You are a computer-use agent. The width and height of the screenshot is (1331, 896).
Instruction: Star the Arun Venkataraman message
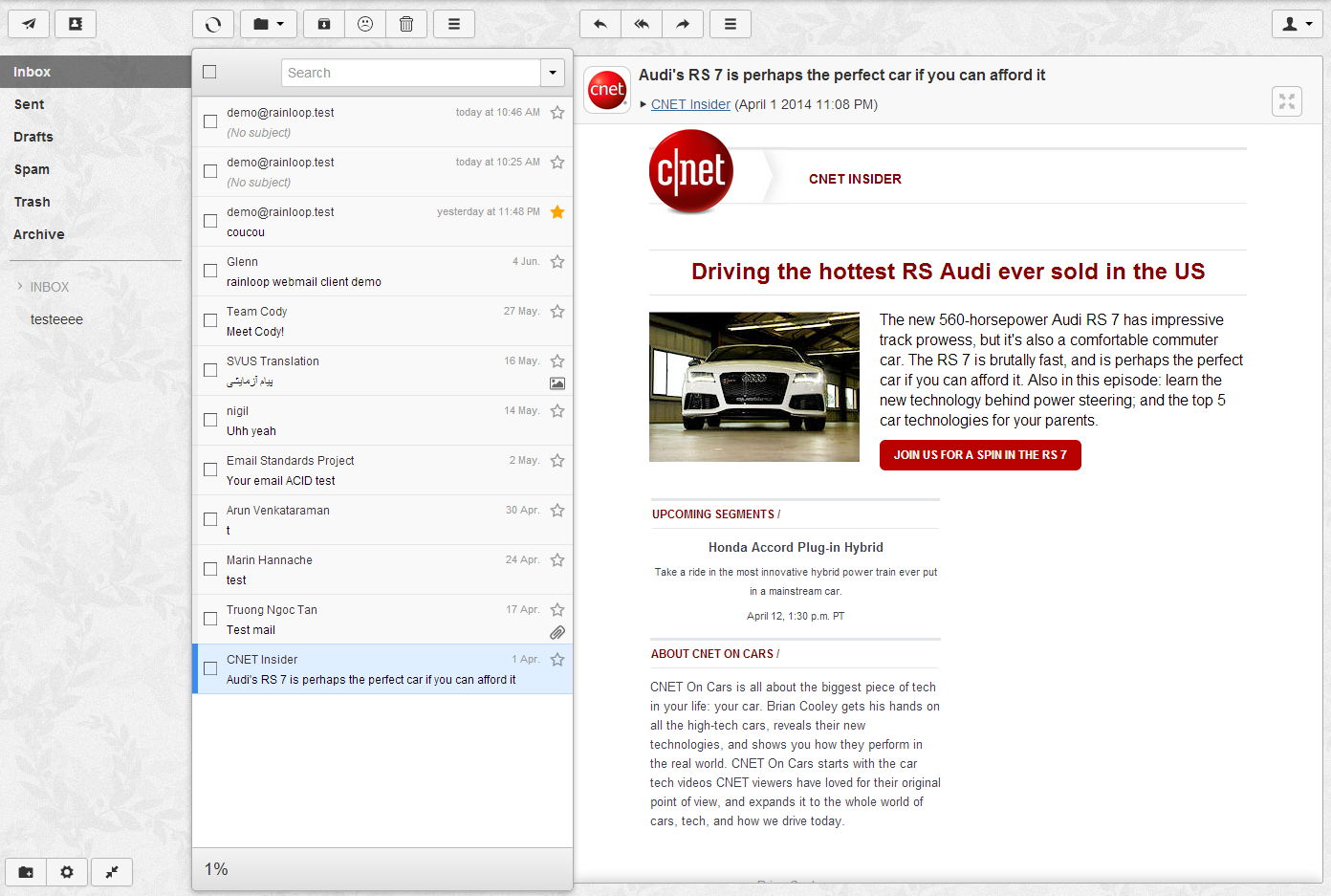(557, 511)
